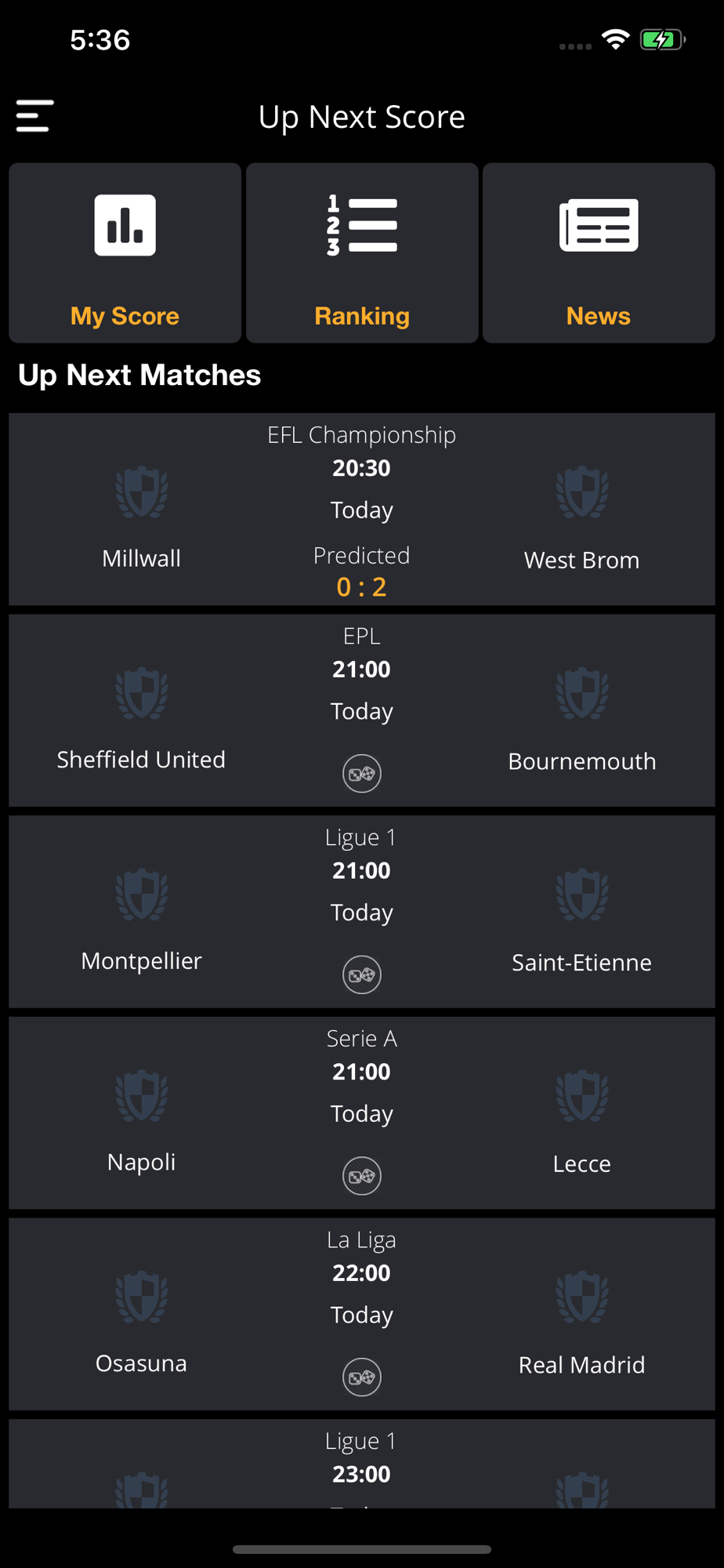Tap the News newspaper icon

[x=599, y=225]
